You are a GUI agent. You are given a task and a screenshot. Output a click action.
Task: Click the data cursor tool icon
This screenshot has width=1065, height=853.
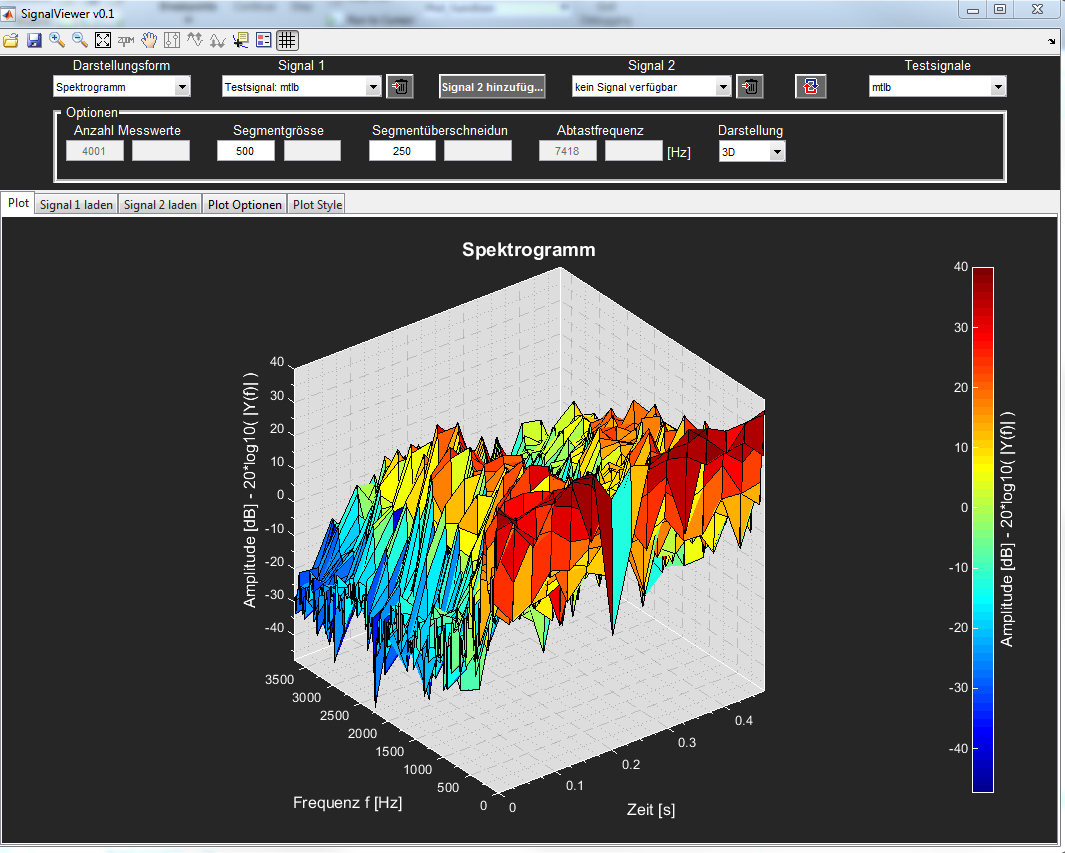241,40
